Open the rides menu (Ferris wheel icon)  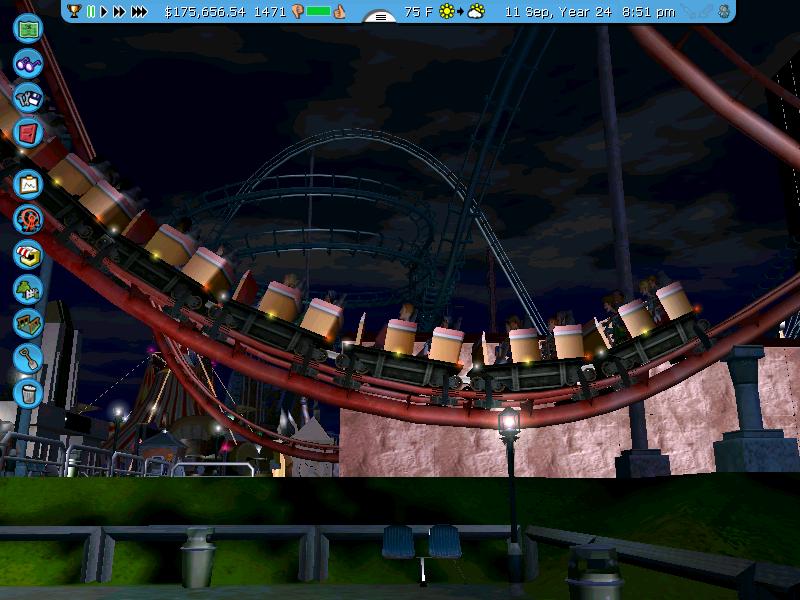[28, 219]
